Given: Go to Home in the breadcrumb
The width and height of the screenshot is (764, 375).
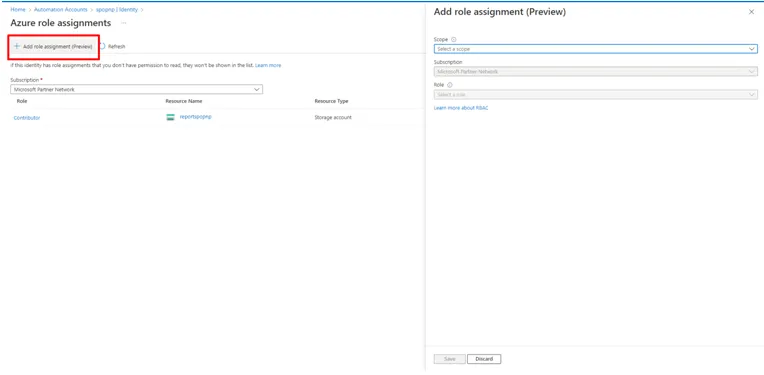Looking at the screenshot, I should click(x=18, y=9).
